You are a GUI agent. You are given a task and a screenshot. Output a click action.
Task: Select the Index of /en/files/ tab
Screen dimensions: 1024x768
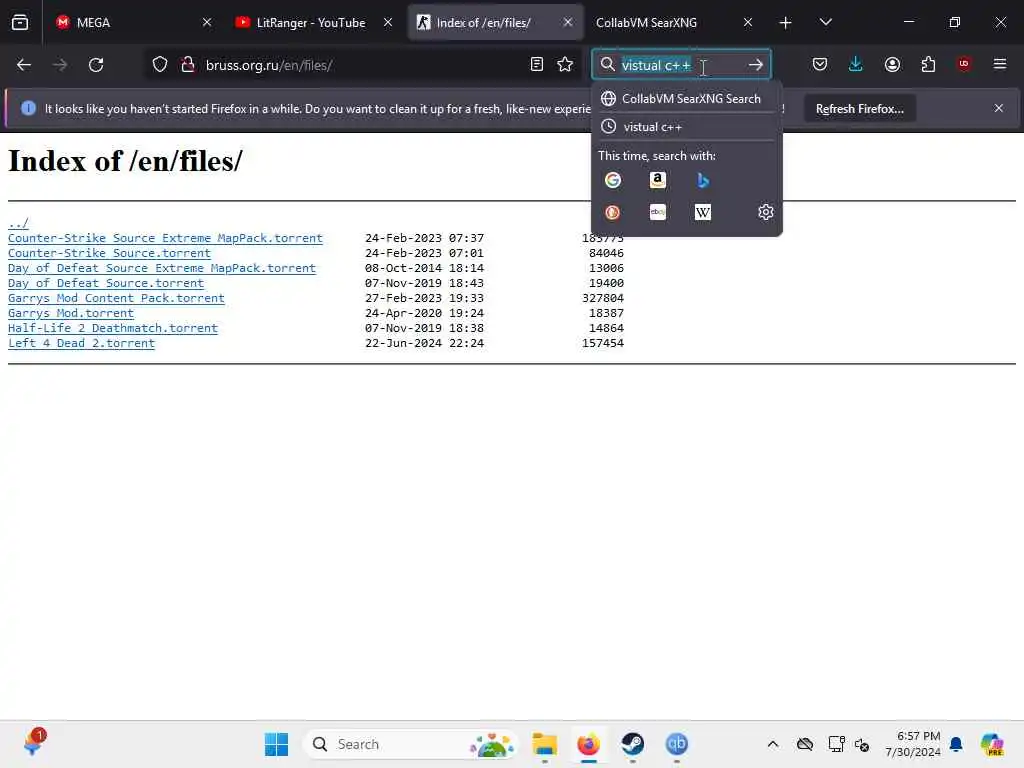pos(494,22)
